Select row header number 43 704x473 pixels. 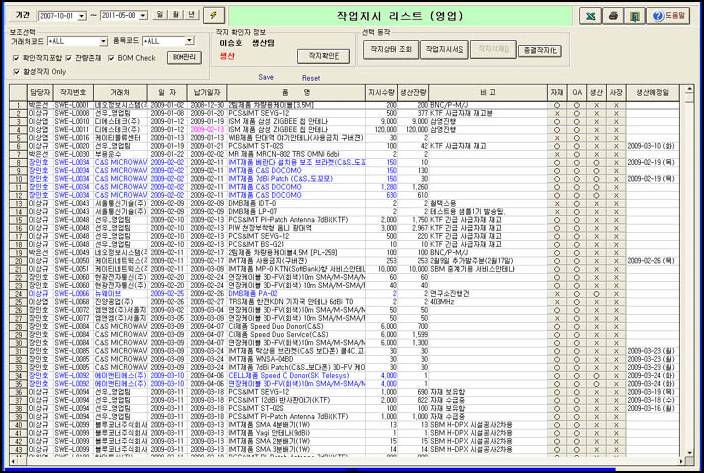pos(18,449)
